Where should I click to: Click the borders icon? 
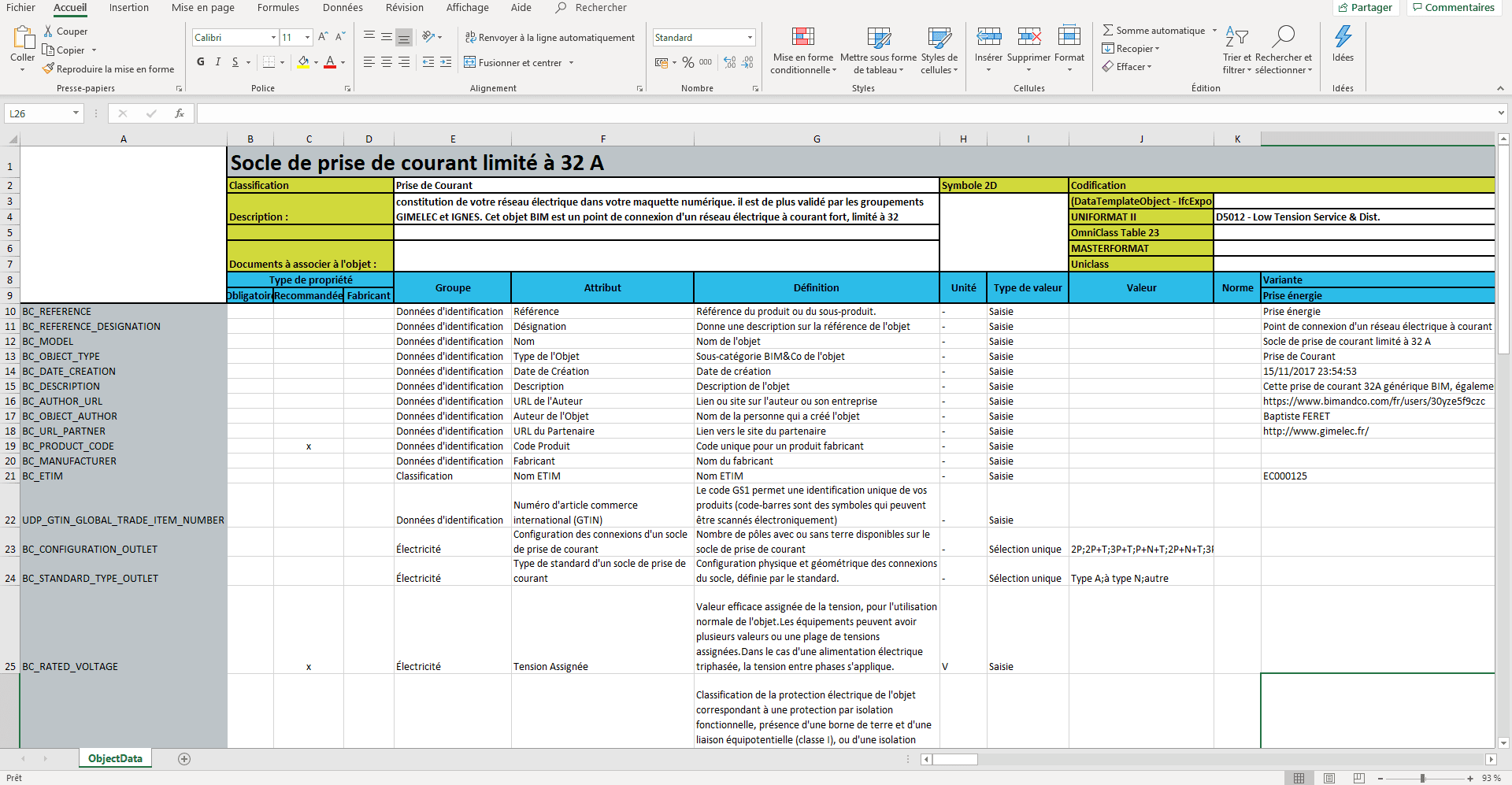[x=269, y=62]
